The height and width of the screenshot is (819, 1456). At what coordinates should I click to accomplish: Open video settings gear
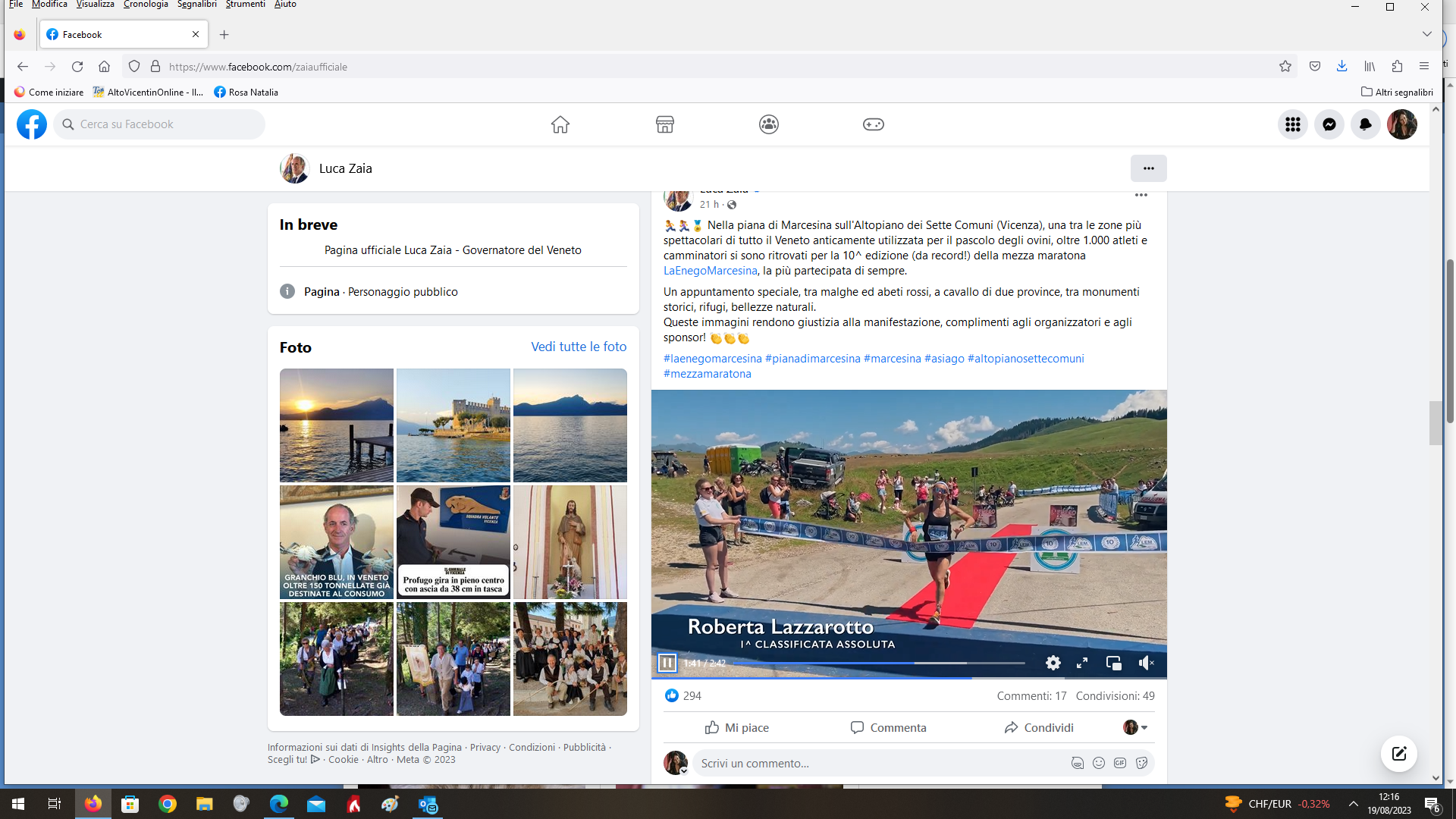point(1053,663)
